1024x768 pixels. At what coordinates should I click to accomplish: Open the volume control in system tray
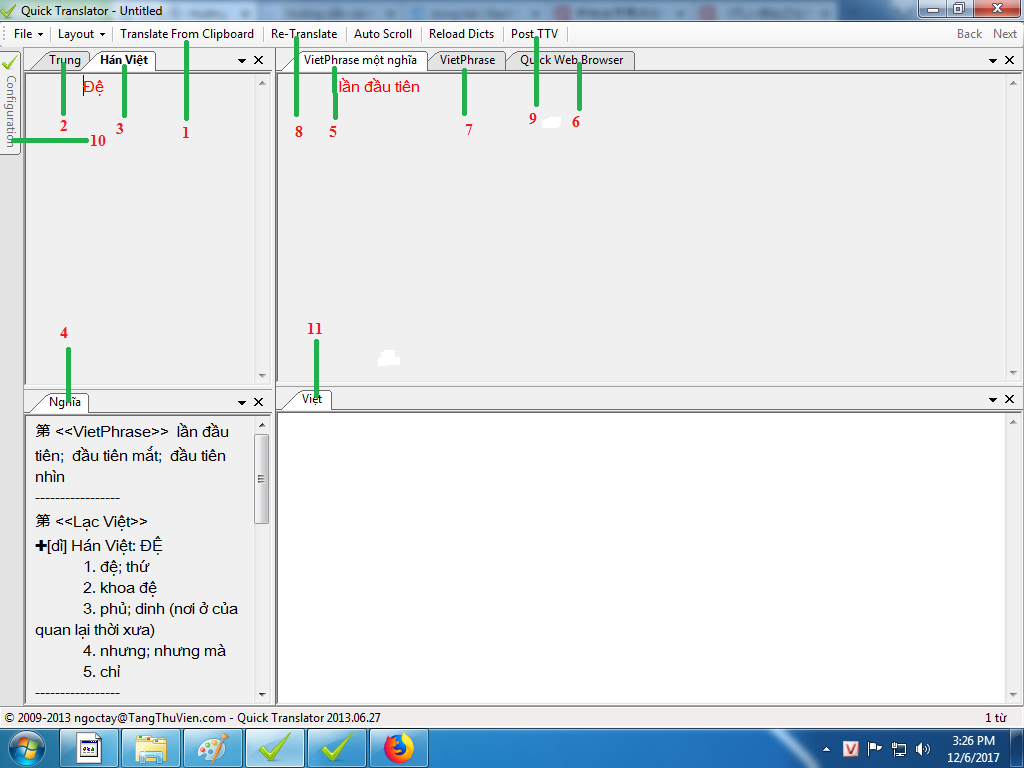923,748
